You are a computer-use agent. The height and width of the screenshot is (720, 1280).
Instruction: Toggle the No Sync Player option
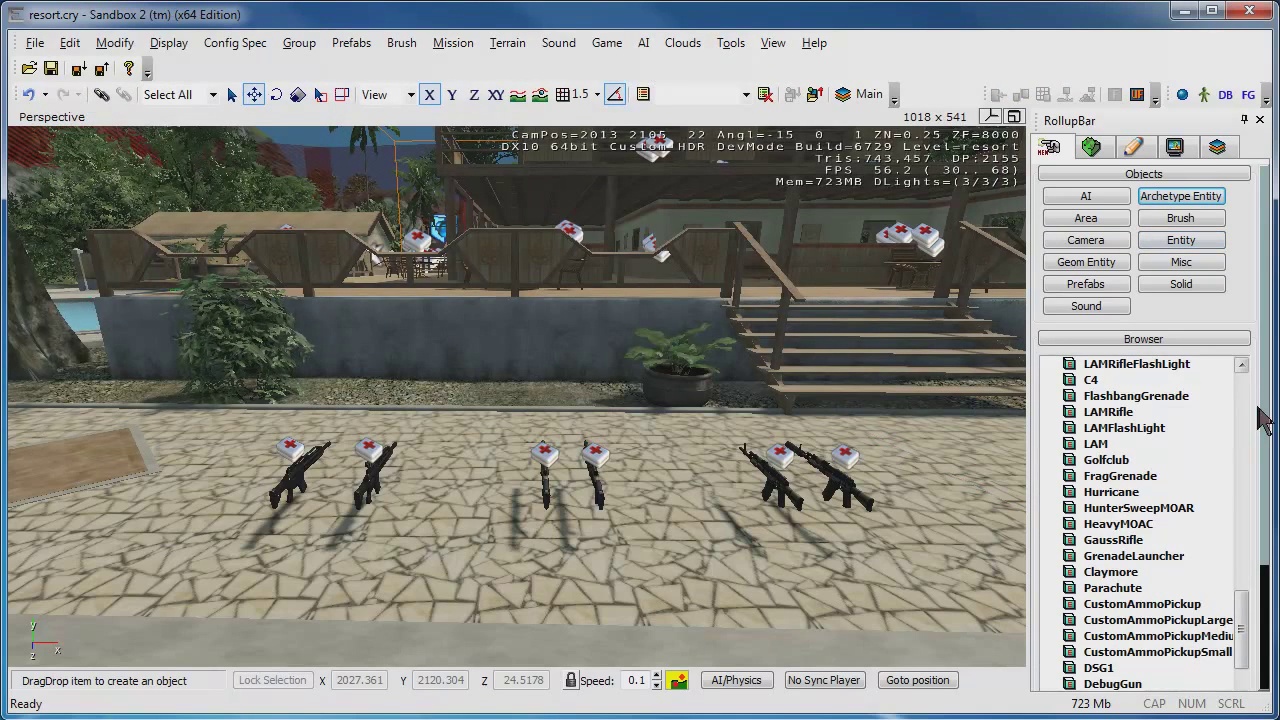point(823,680)
